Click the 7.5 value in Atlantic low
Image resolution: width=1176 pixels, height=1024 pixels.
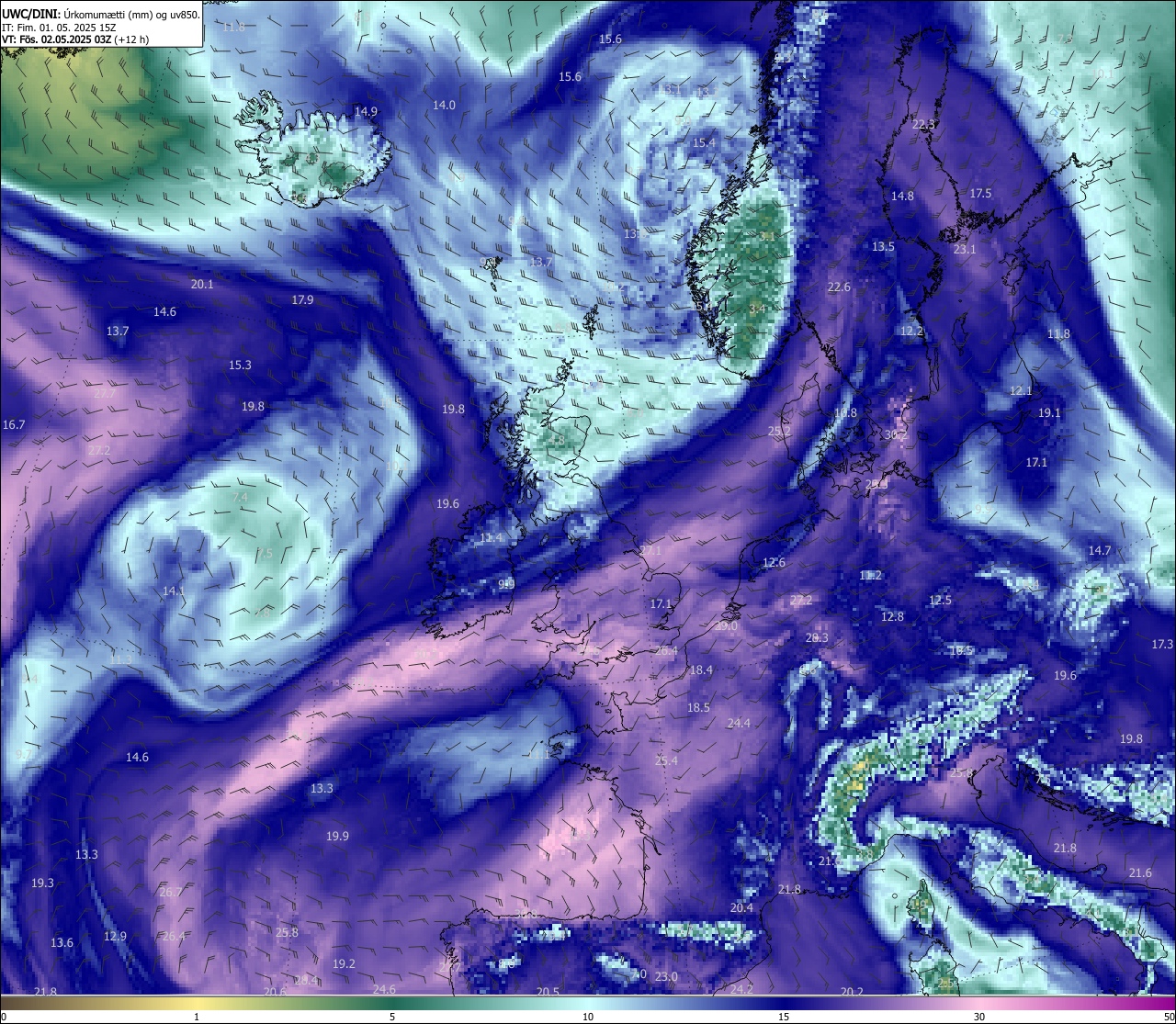265,554
